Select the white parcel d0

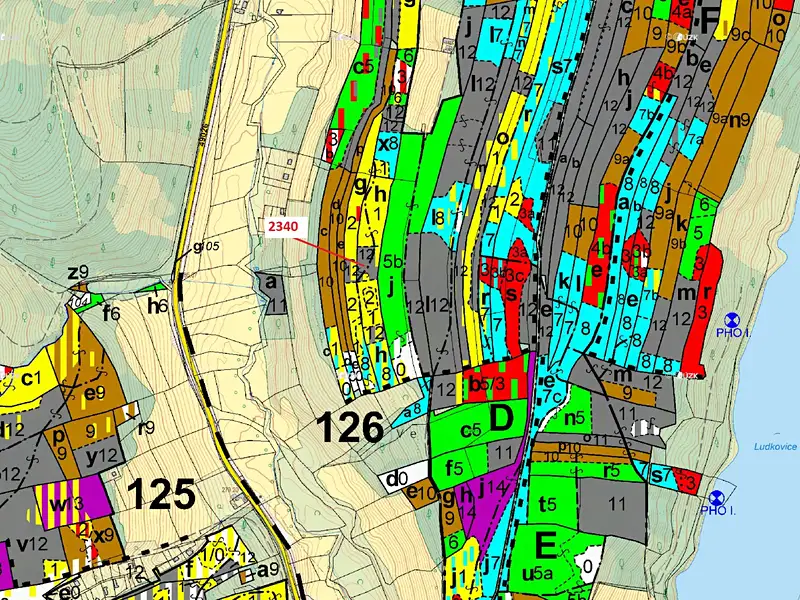click(x=401, y=479)
